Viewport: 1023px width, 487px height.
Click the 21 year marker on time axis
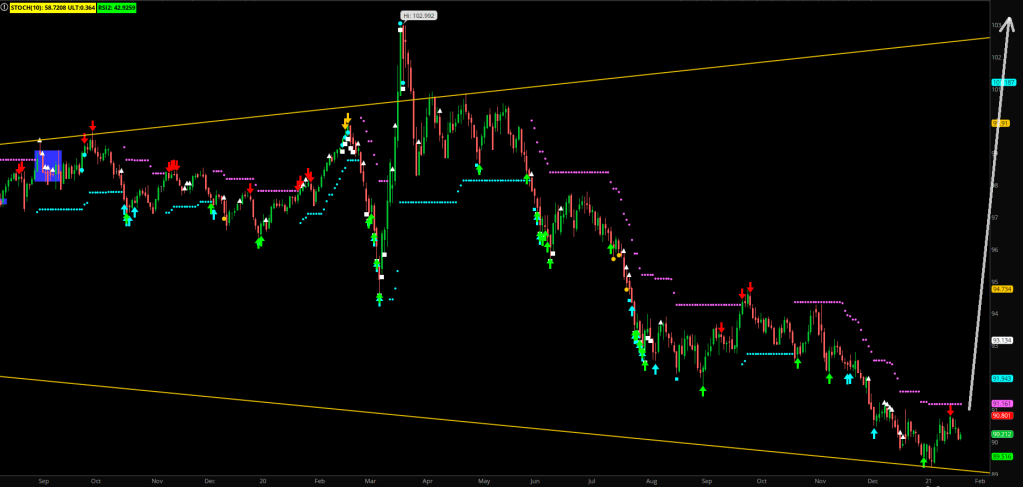928,481
